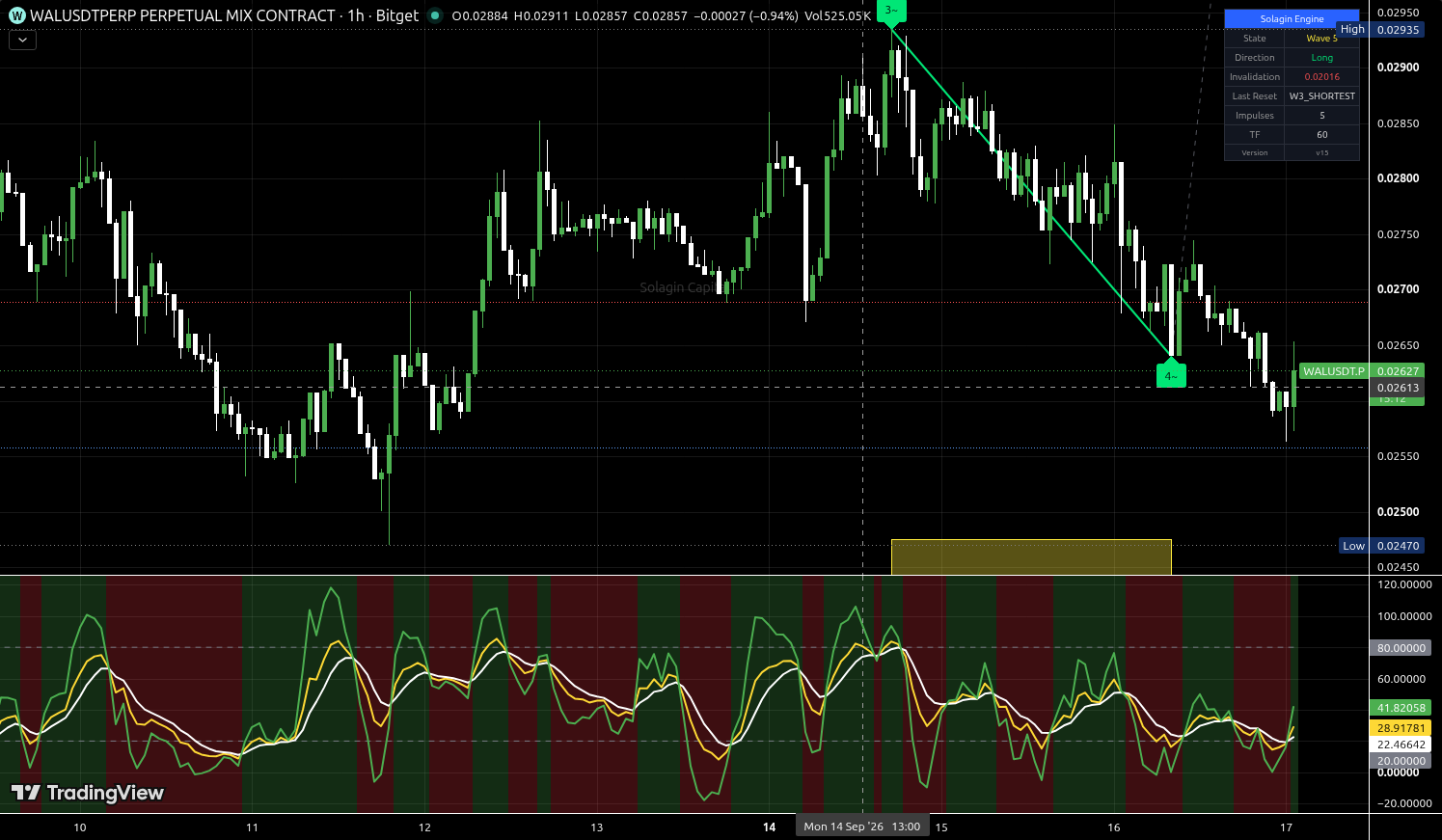This screenshot has height=840, width=1442.
Task: Click the white oscillator value 22.46642
Action: (x=1400, y=745)
